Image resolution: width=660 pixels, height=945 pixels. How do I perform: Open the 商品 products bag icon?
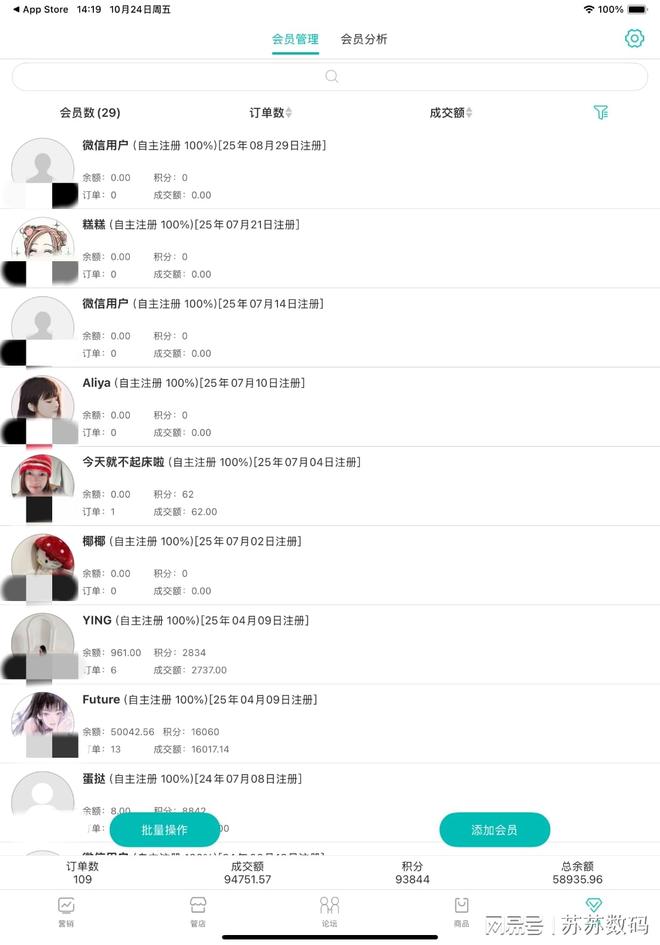point(462,905)
